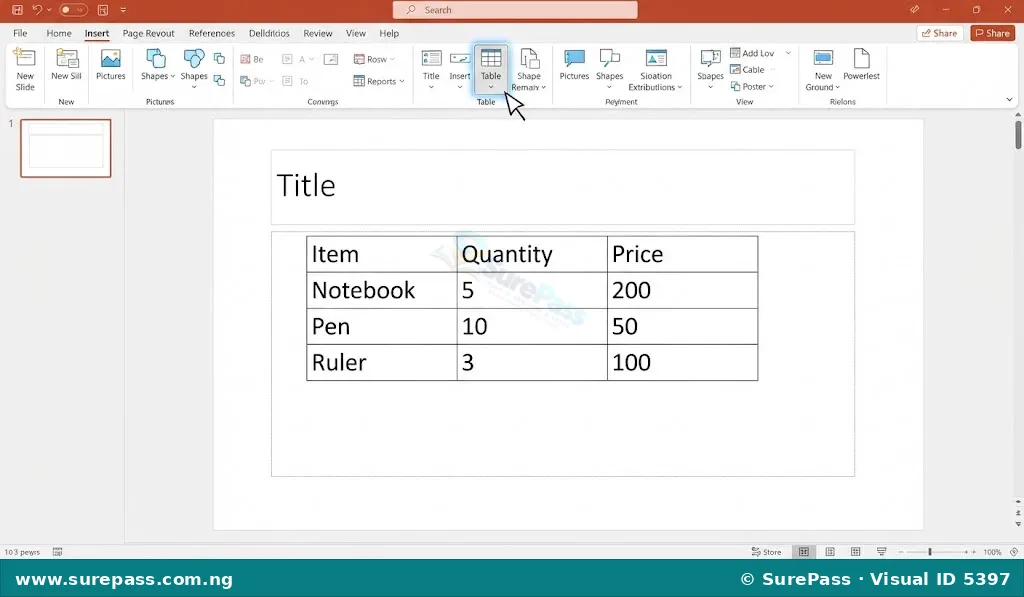Click the Item header cell
The height and width of the screenshot is (597, 1024).
pyautogui.click(x=381, y=254)
